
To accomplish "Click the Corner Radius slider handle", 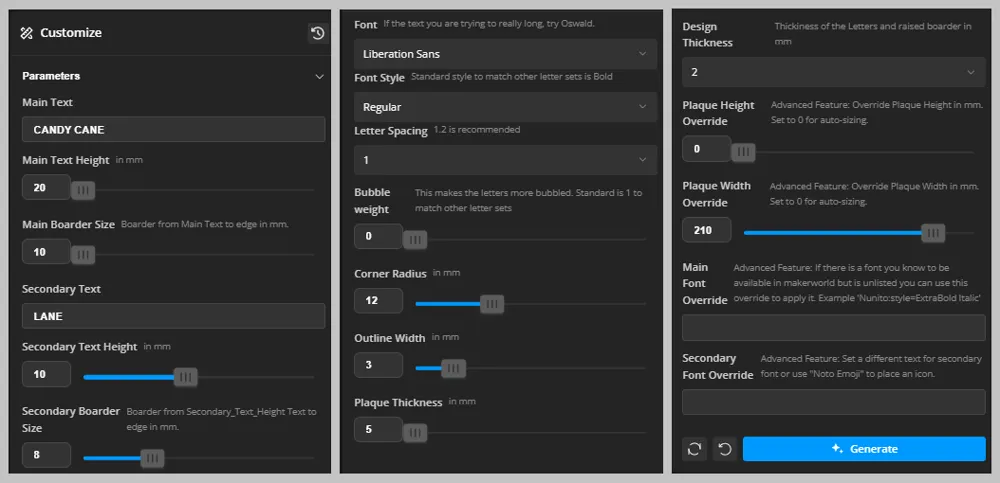I will 492,304.
